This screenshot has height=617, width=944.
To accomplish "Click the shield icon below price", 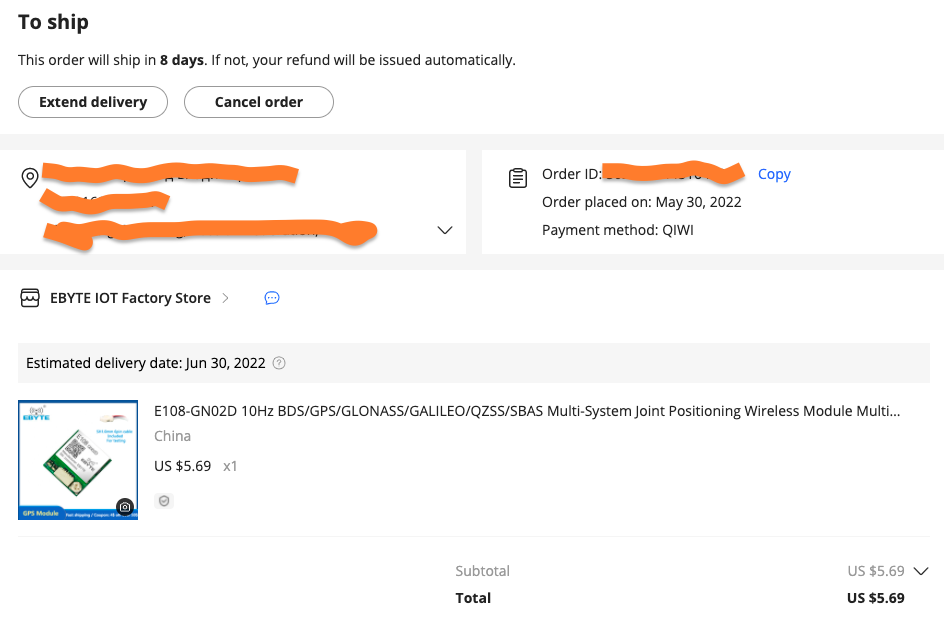I will (x=164, y=501).
